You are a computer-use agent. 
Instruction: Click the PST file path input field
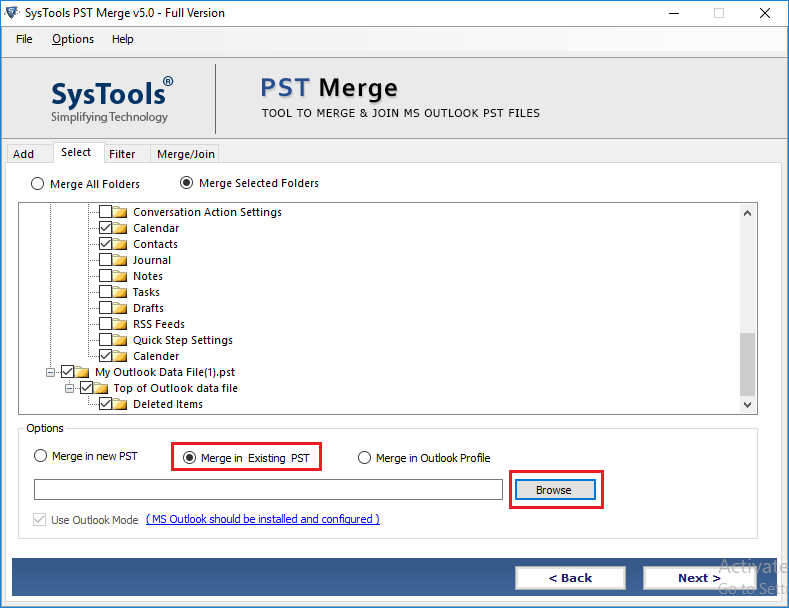point(268,490)
